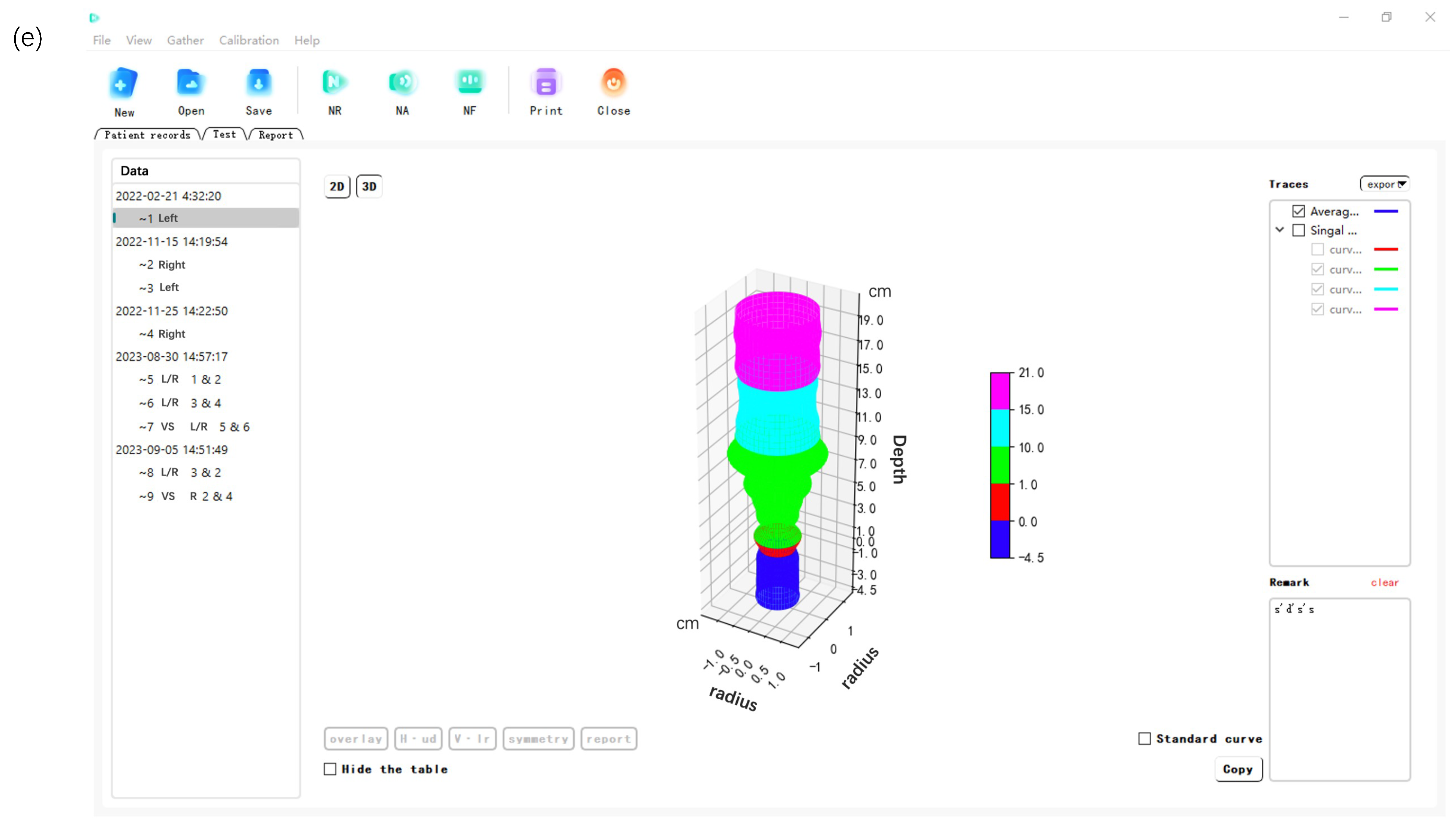The image size is (1456, 826).
Task: Open the Gather menu
Action: [x=185, y=40]
